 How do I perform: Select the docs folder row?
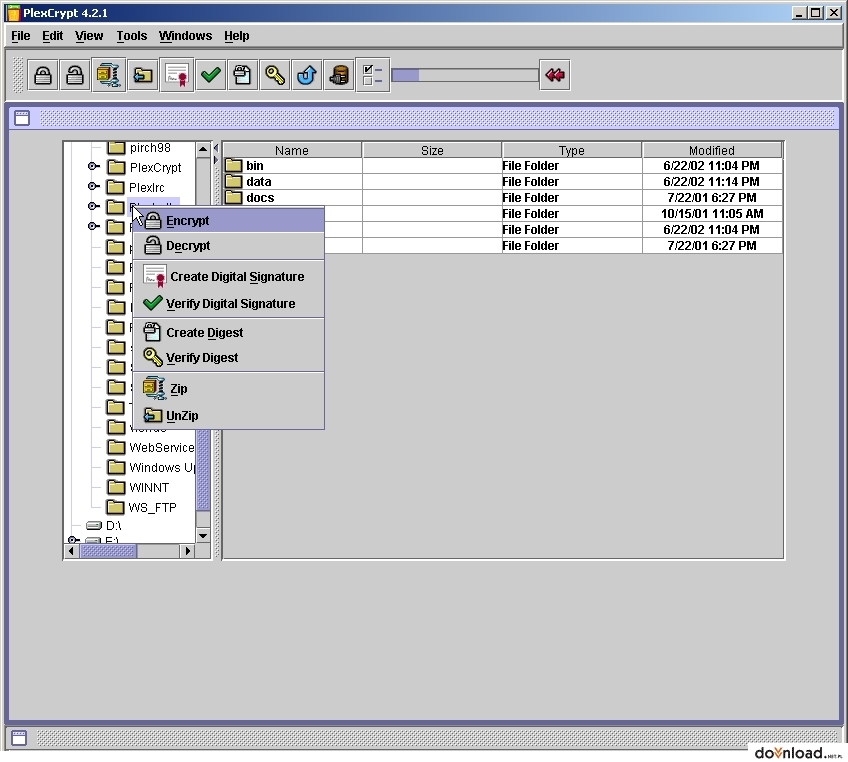coord(502,197)
